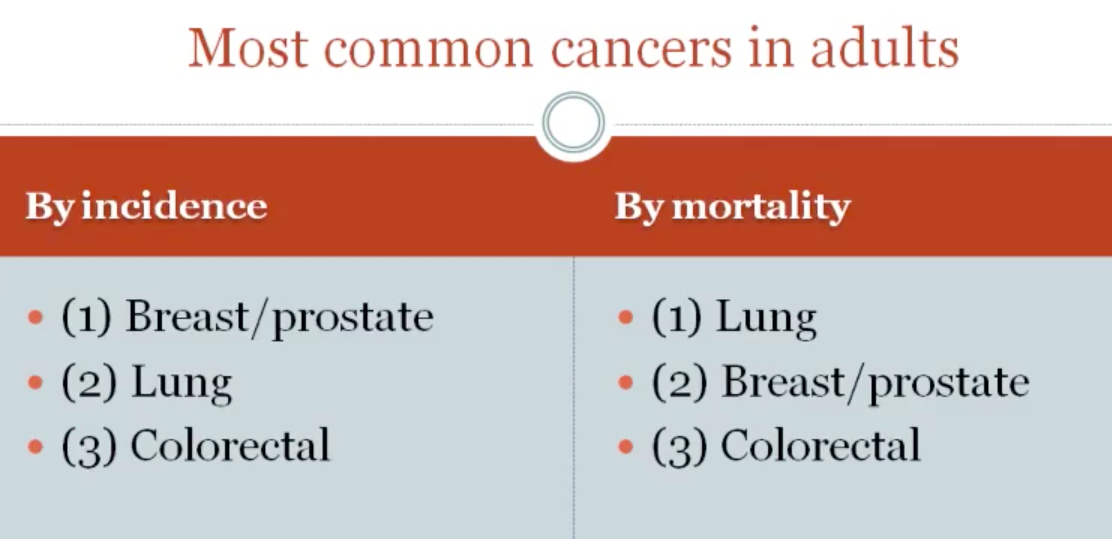Image resolution: width=1112 pixels, height=539 pixels.
Task: Click bullet dot beside incidence '(3) Colorectal'
Action: tap(36, 446)
